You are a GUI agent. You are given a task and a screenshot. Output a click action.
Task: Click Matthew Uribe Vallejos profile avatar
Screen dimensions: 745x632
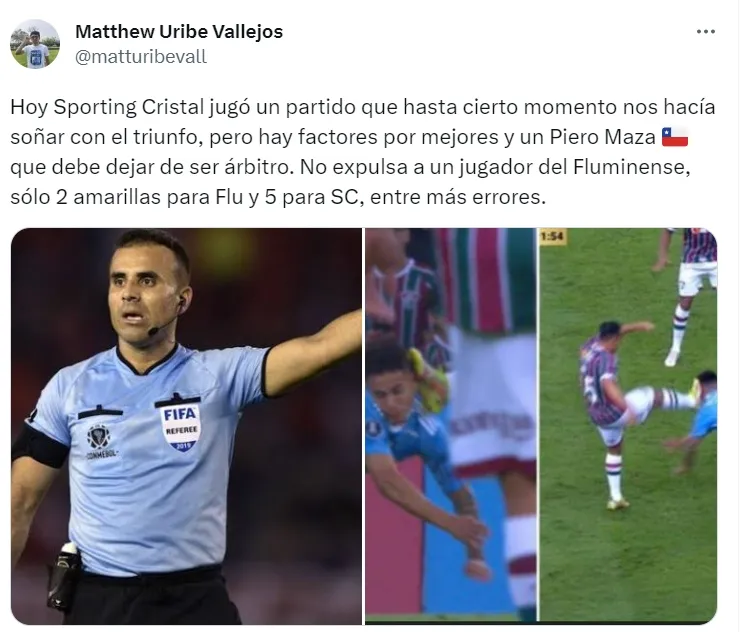35,45
